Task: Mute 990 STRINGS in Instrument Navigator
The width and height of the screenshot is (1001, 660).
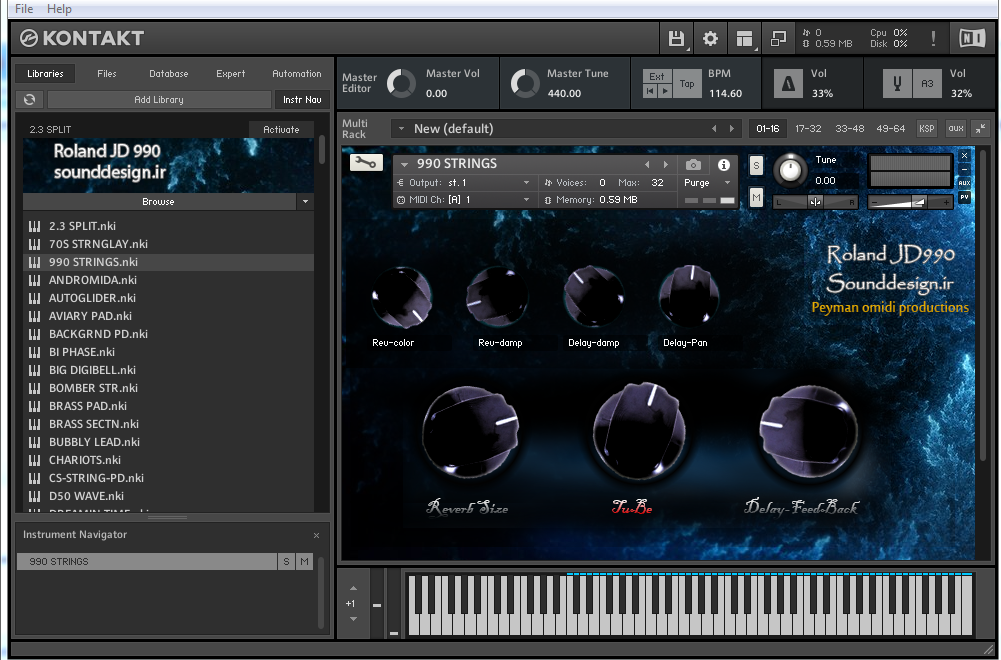Action: pyautogui.click(x=305, y=562)
